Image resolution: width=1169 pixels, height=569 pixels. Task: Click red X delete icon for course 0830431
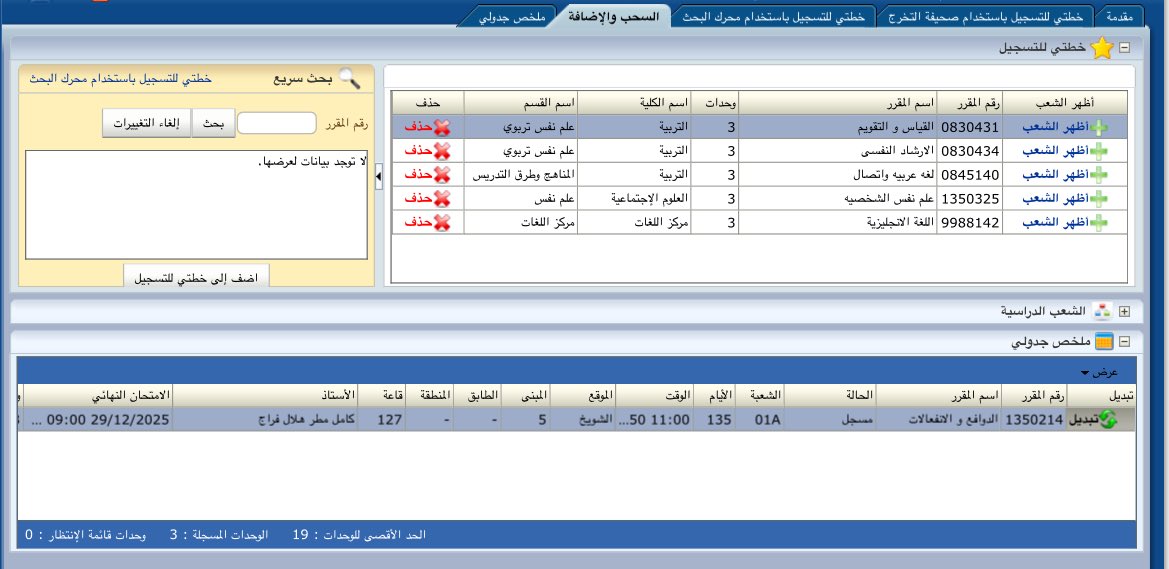(x=442, y=128)
